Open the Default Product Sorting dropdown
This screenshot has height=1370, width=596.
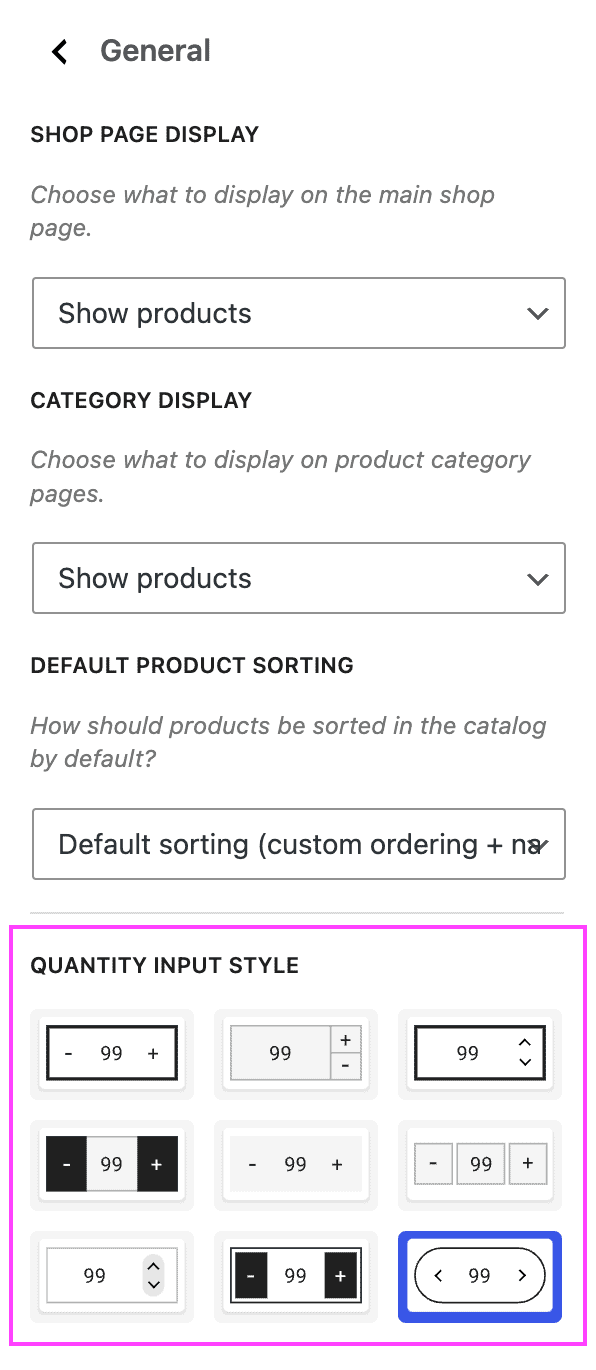click(x=298, y=844)
